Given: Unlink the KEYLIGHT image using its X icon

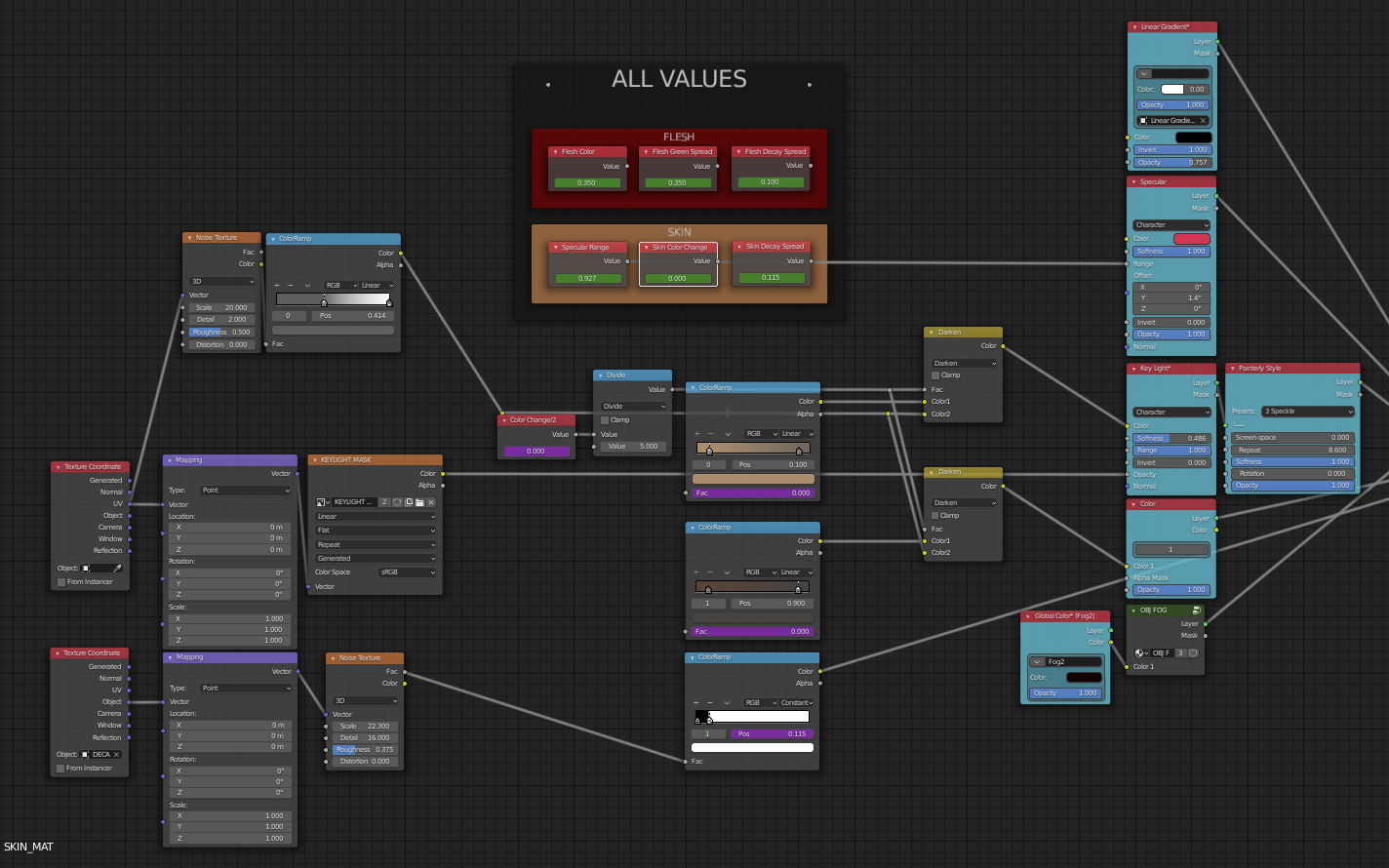Looking at the screenshot, I should [x=430, y=502].
